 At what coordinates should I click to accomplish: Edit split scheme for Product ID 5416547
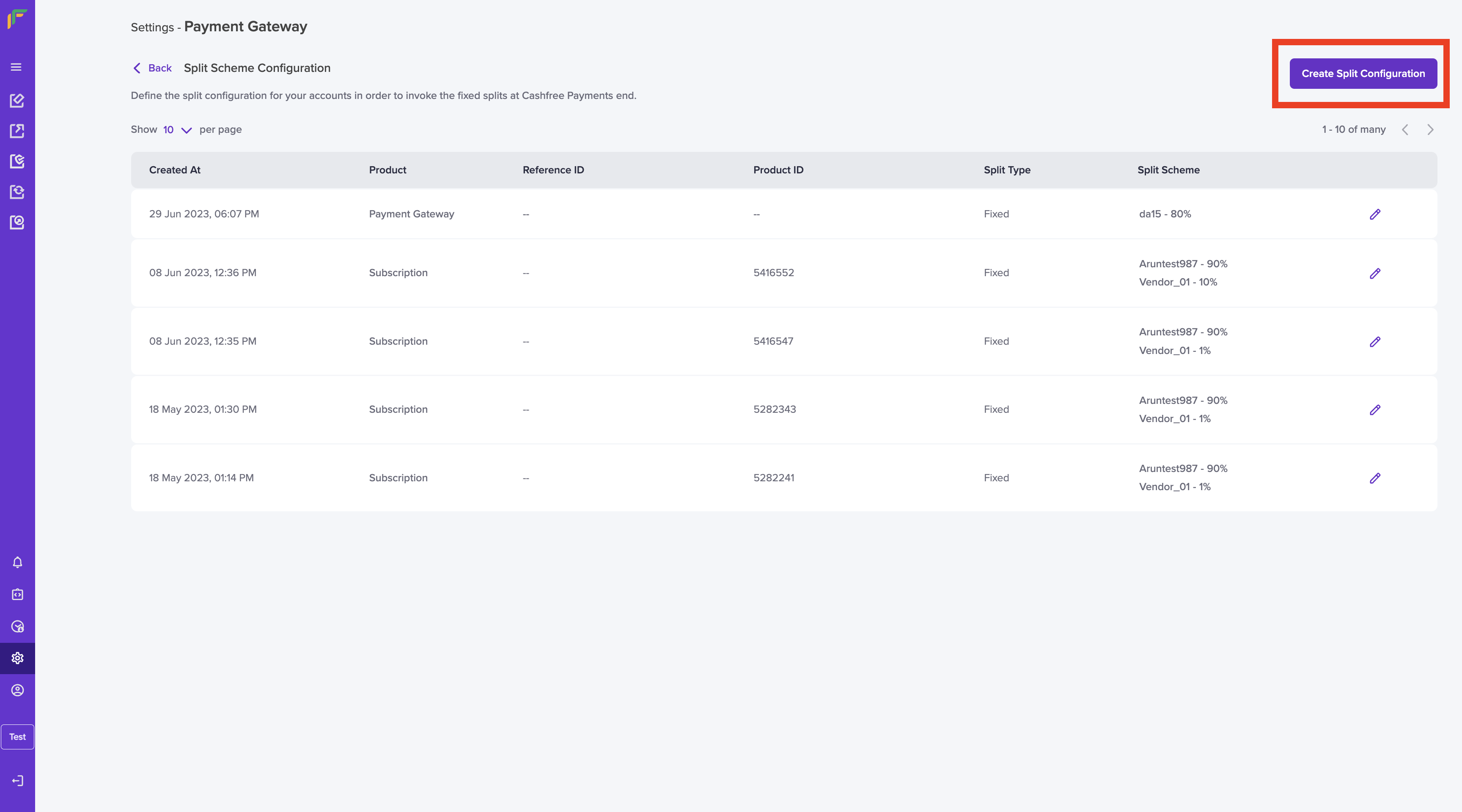click(x=1374, y=342)
